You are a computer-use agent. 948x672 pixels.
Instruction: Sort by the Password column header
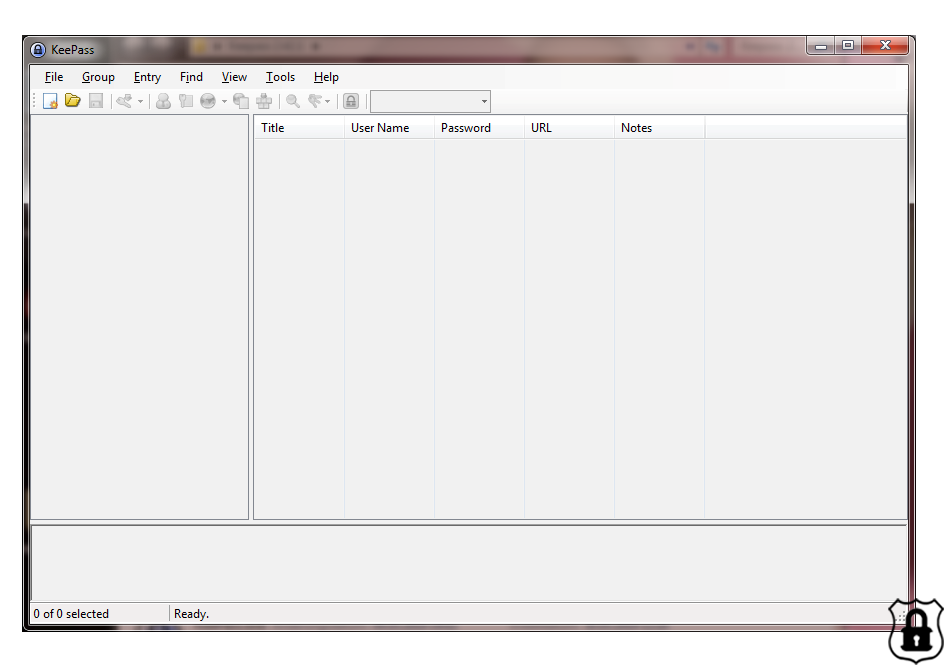coord(479,128)
